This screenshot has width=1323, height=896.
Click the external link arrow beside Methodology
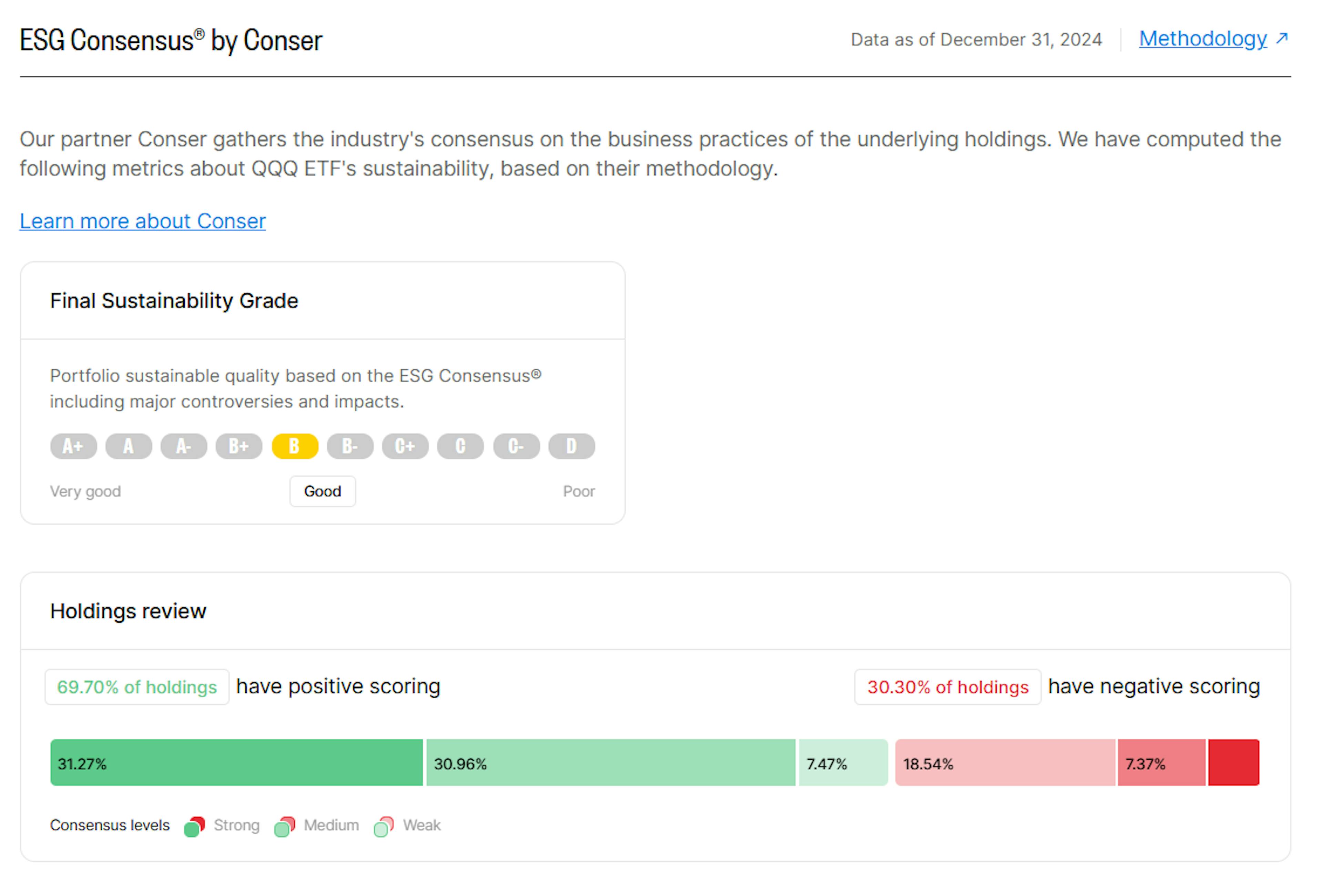(1282, 39)
